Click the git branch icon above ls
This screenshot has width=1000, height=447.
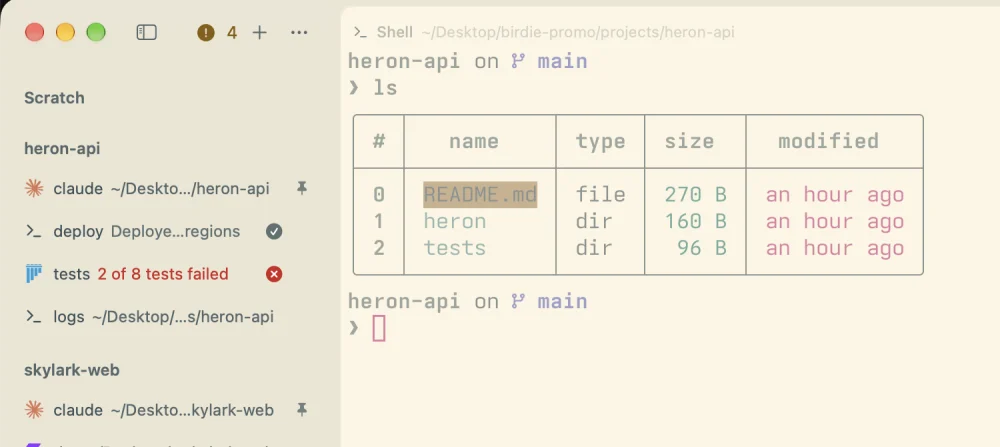518,61
